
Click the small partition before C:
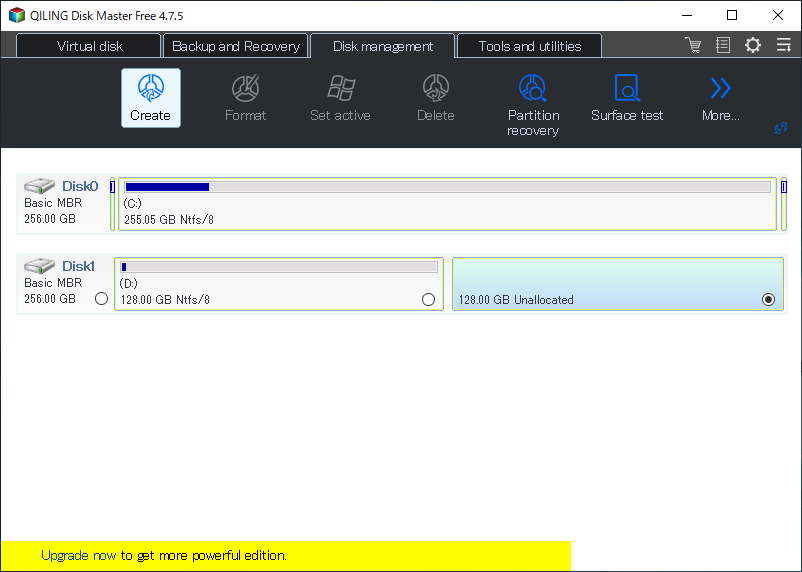point(113,204)
